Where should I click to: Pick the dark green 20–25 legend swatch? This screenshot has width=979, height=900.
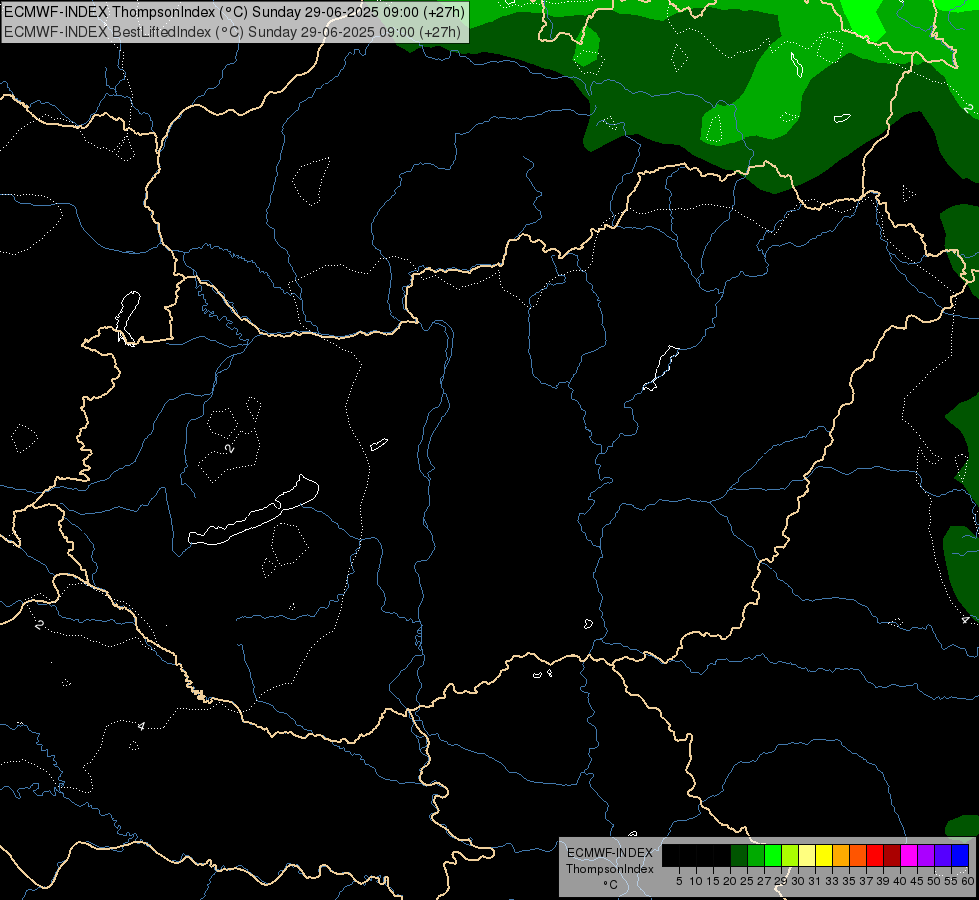coord(739,855)
